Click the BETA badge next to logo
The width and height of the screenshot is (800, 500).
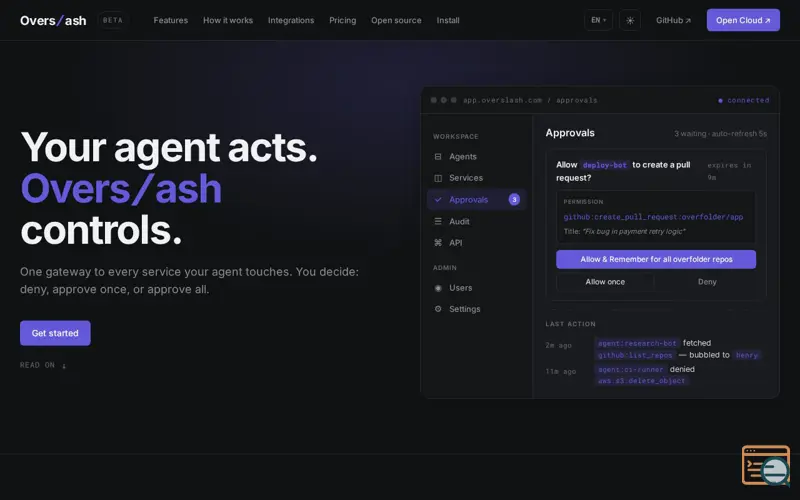[113, 20]
